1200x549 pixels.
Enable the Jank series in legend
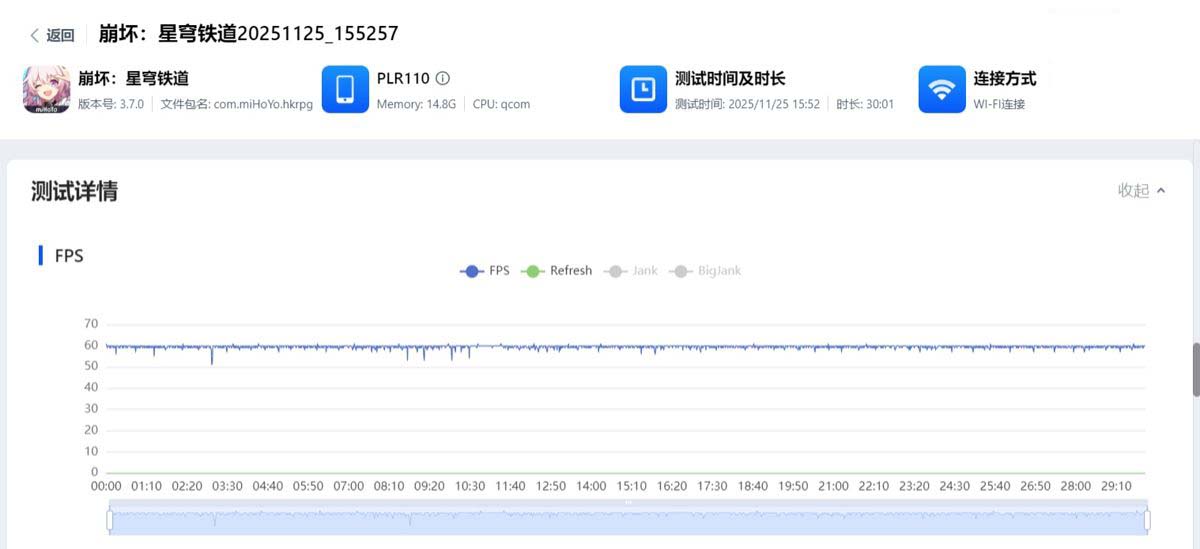coord(633,271)
